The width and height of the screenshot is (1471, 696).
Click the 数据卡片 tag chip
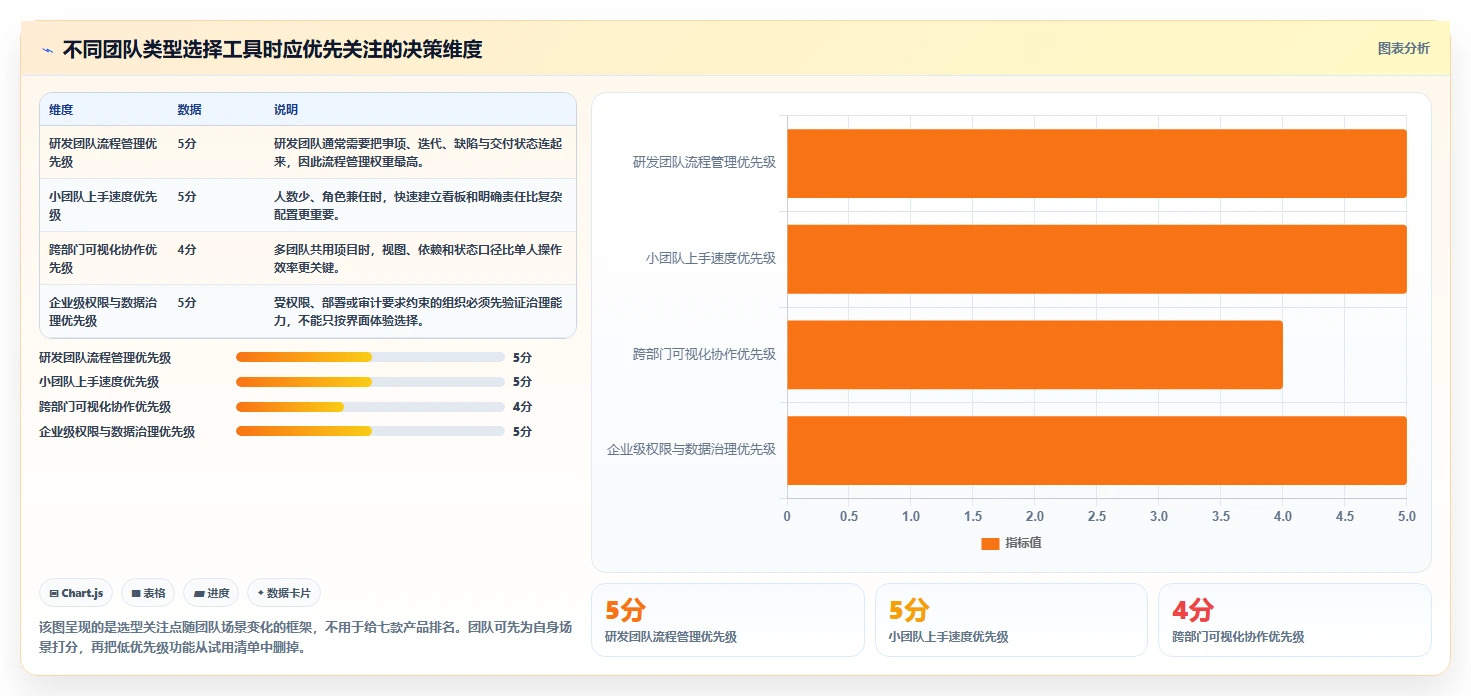click(x=284, y=593)
